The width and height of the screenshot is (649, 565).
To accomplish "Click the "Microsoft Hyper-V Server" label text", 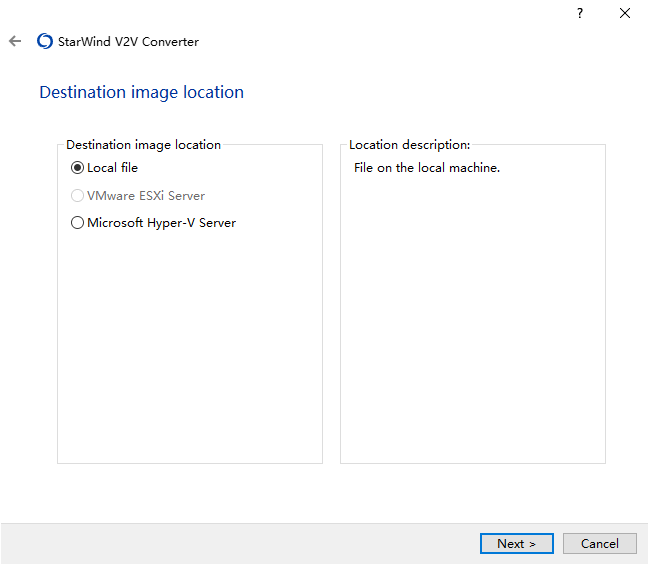I will point(161,223).
